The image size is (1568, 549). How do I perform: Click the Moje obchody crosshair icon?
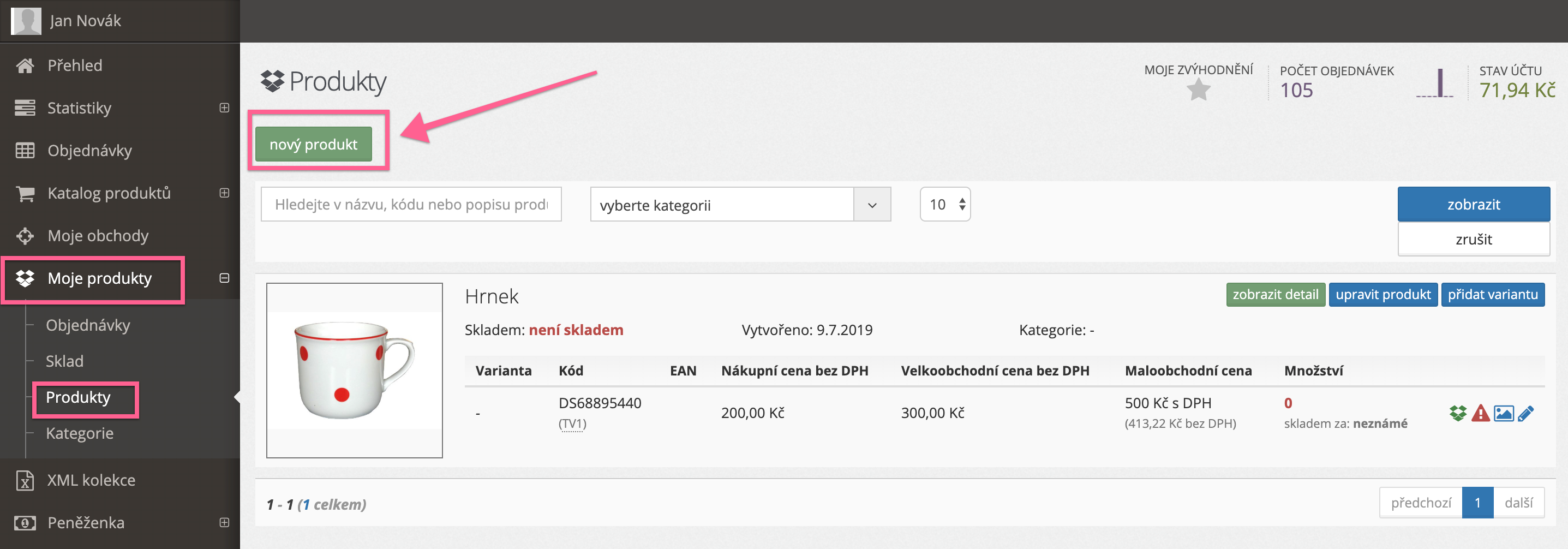coord(25,236)
